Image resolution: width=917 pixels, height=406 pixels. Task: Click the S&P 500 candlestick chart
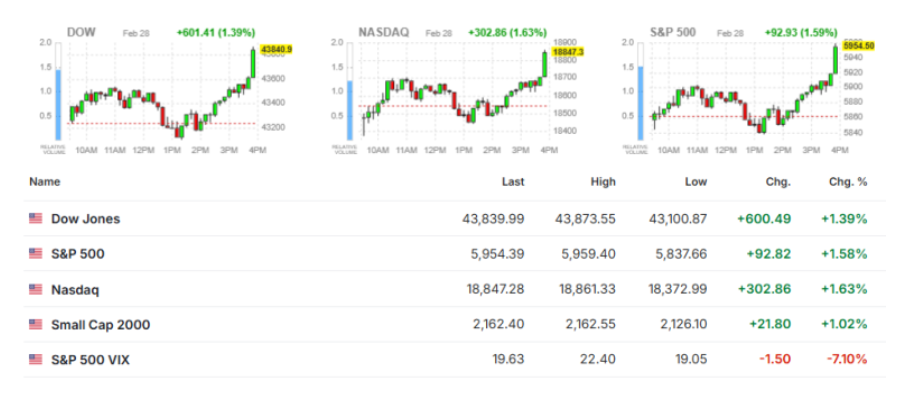point(744,92)
